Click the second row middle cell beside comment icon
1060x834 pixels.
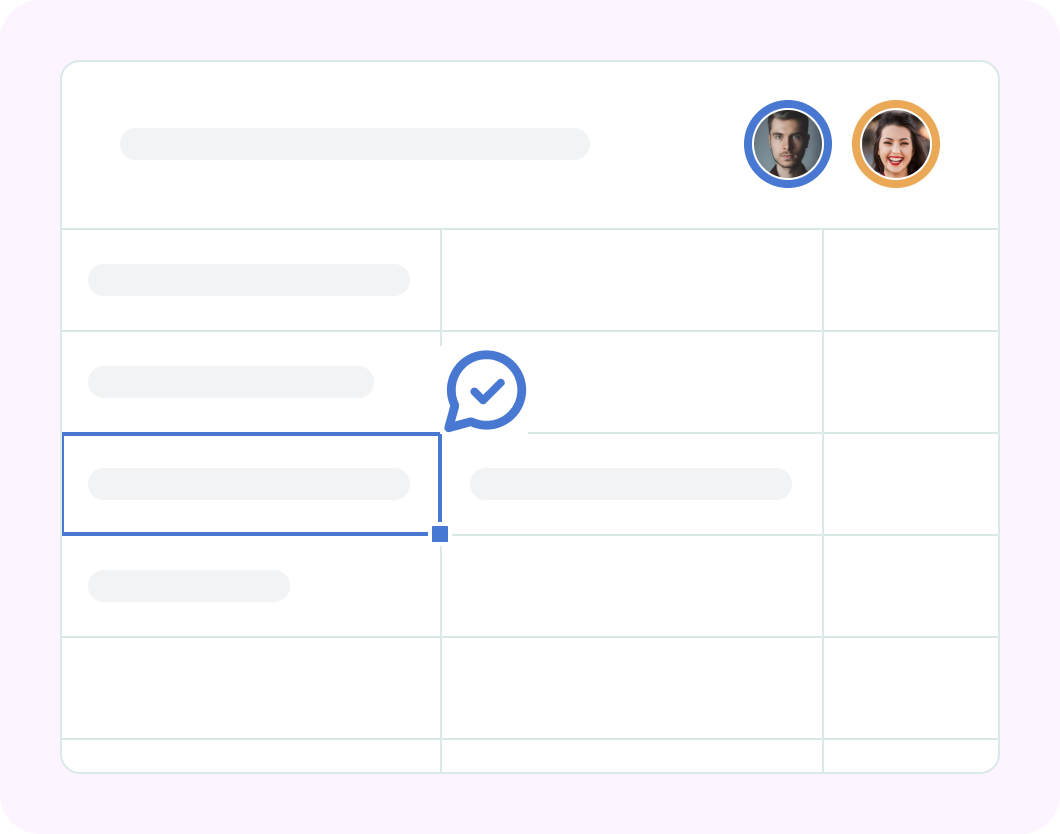673,382
